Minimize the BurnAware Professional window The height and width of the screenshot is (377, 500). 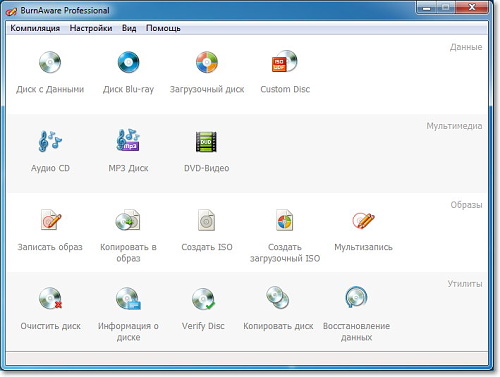427,7
